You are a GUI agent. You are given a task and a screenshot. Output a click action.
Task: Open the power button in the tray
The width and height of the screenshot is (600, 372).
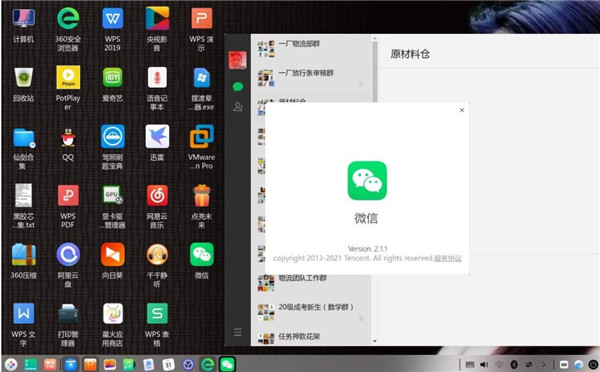point(593,365)
